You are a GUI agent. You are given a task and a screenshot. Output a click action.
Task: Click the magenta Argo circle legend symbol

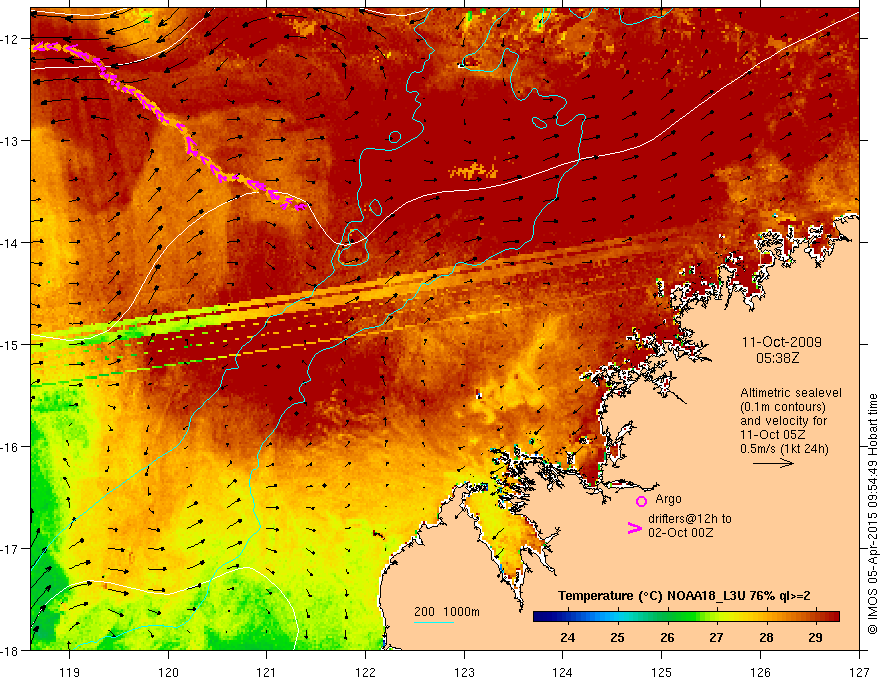641,501
